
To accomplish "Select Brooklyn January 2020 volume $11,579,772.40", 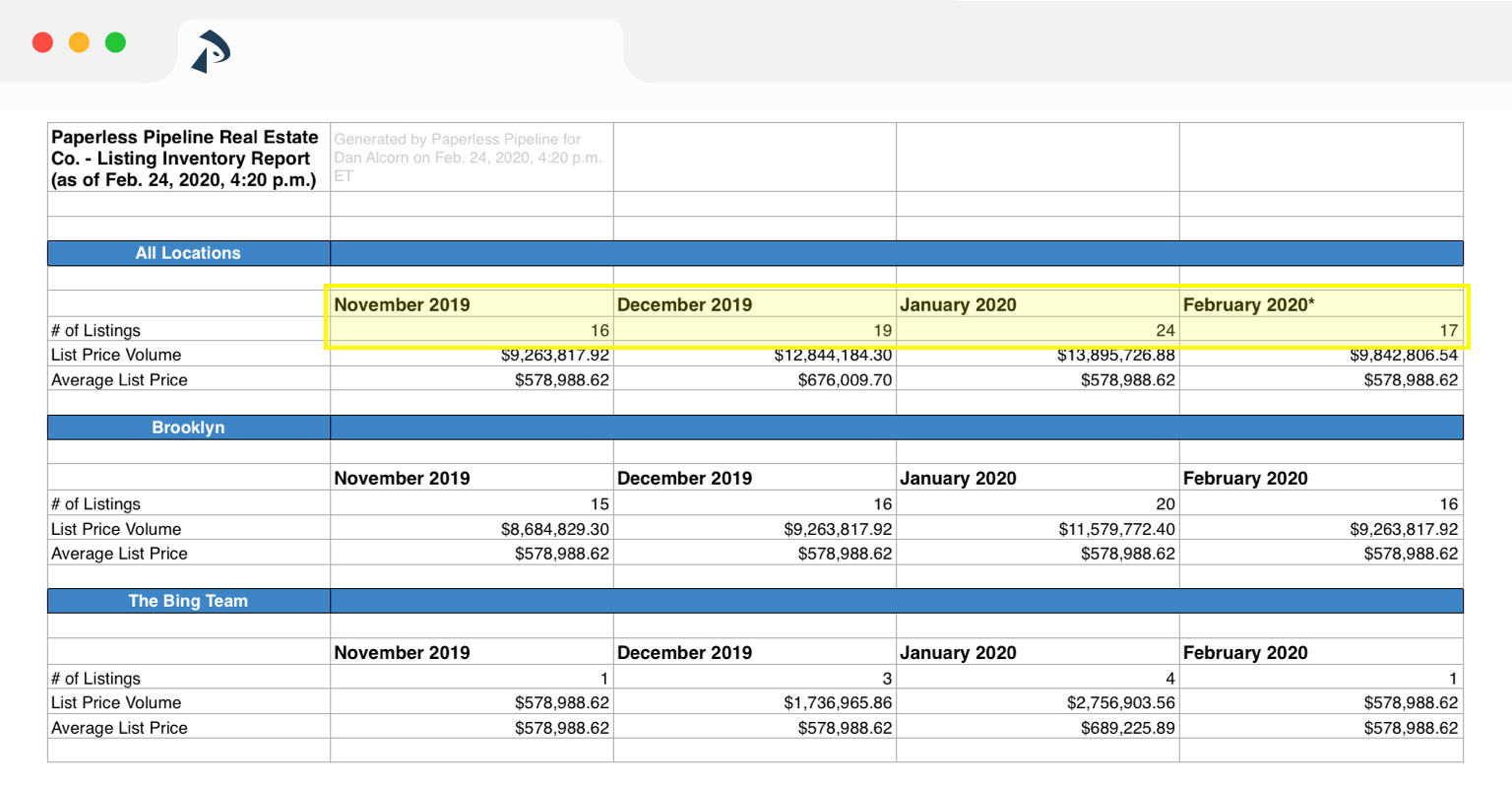I will click(x=1116, y=529).
